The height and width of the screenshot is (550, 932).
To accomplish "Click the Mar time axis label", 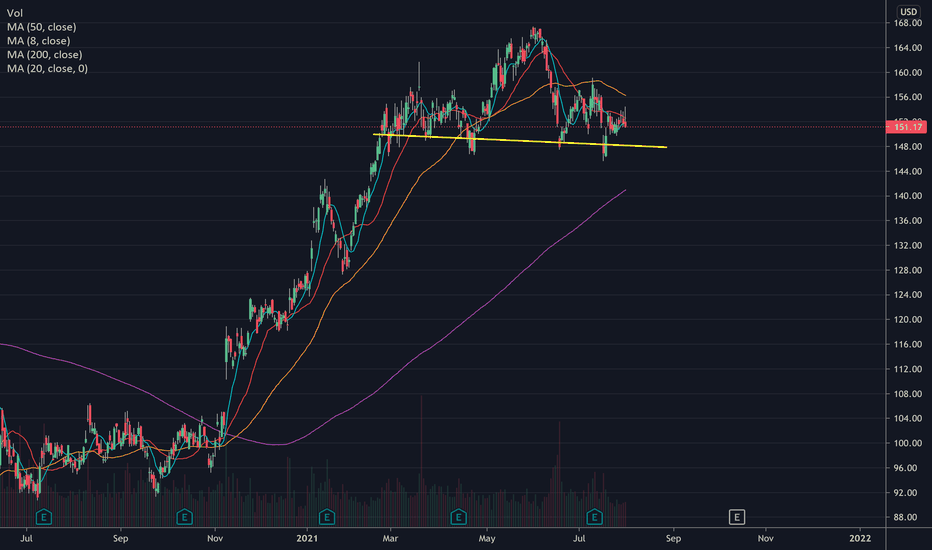I will click(390, 539).
